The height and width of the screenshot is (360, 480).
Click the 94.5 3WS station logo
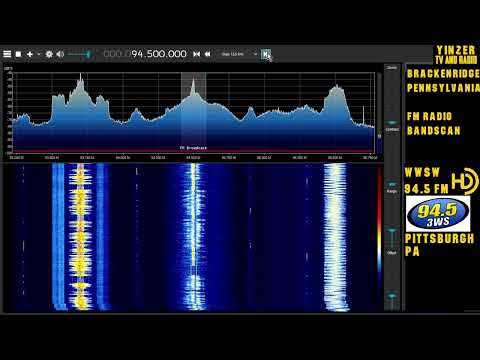438,214
